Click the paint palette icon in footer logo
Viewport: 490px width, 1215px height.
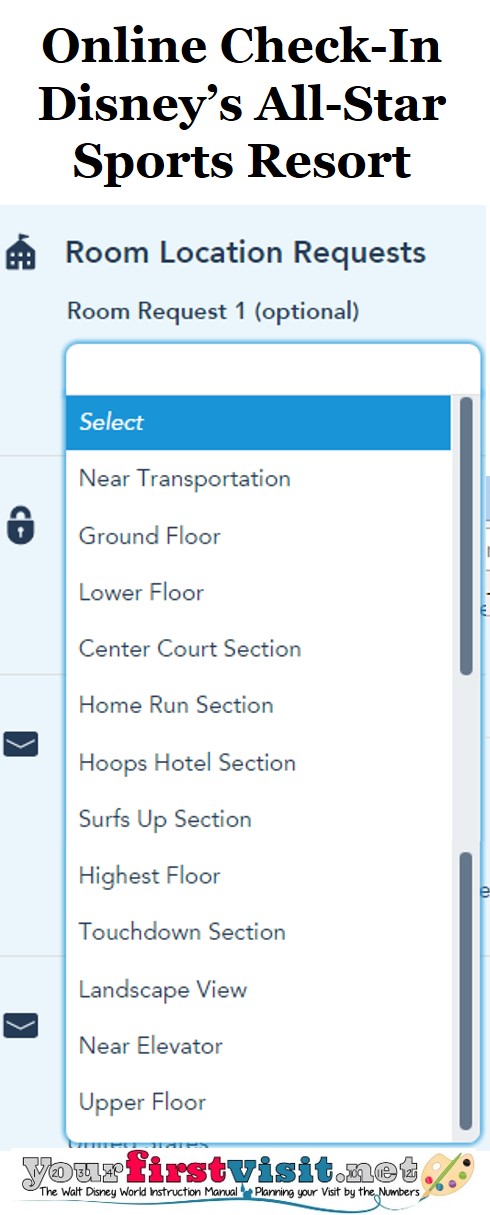(x=450, y=1178)
